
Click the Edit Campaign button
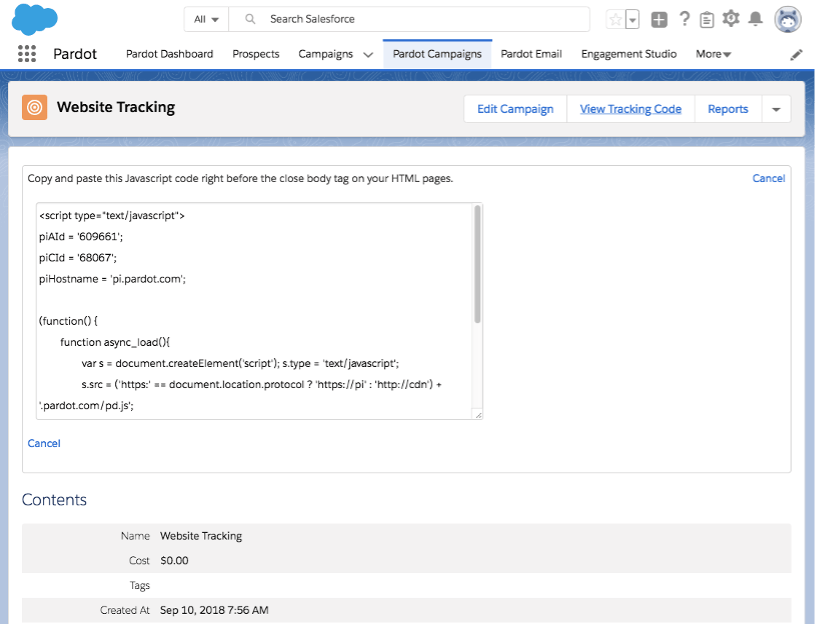[514, 108]
